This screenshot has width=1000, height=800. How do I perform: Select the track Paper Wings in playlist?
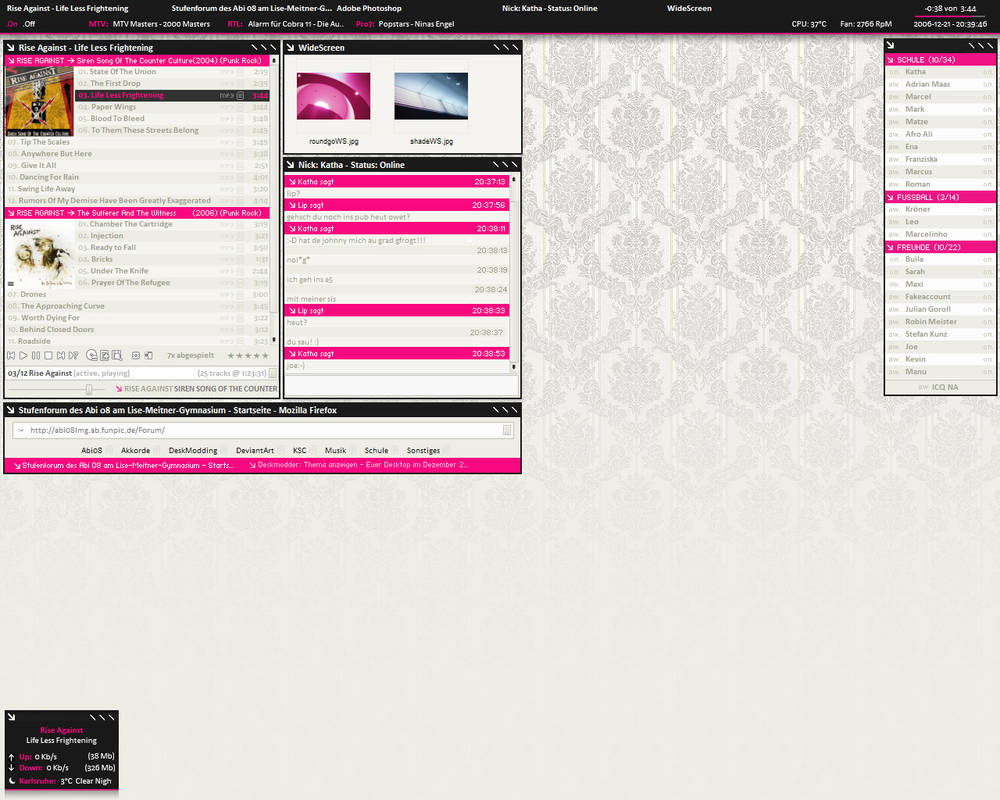click(113, 107)
